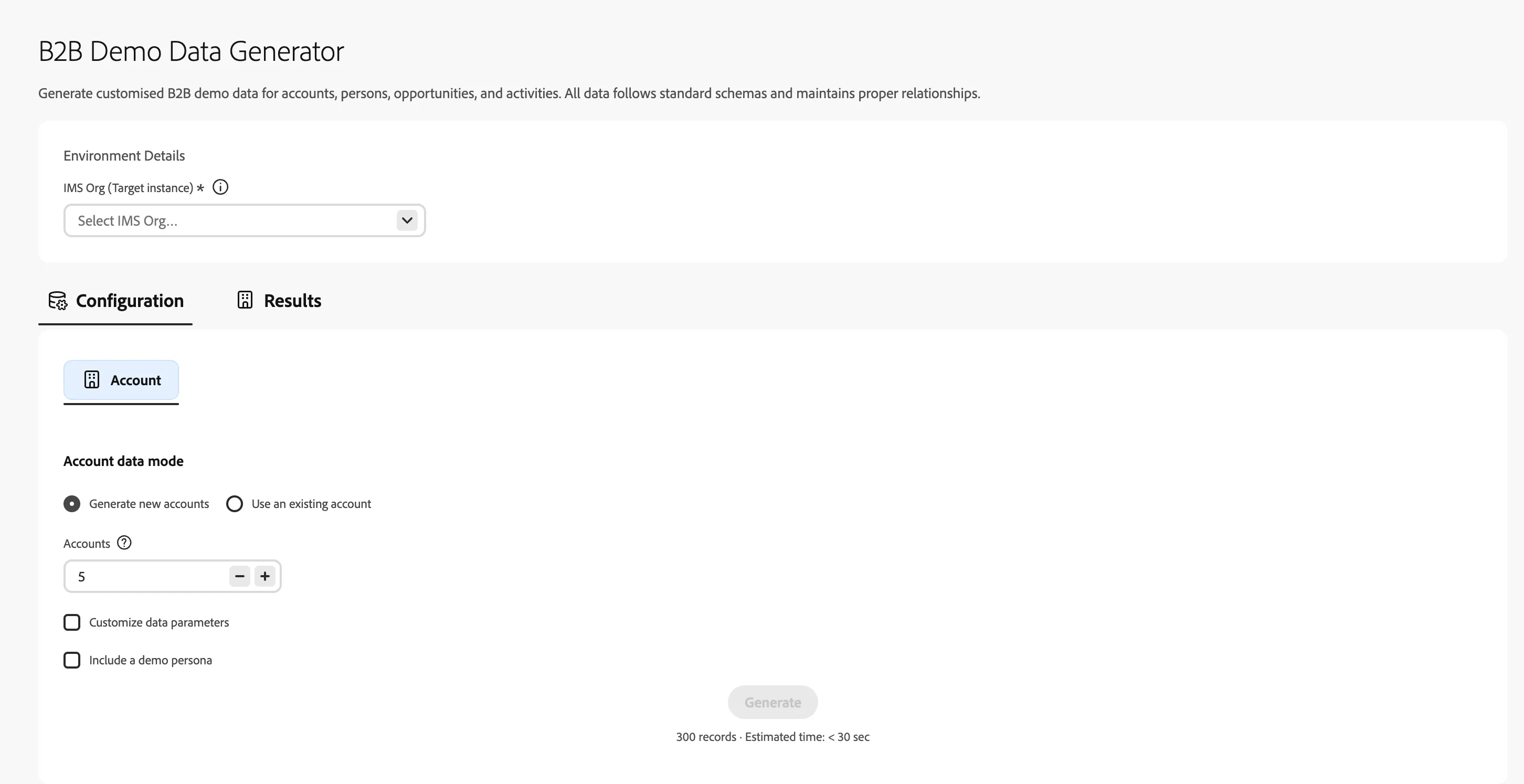Click the IMS Org dropdown chevron arrow
1524x784 pixels.
click(x=407, y=220)
